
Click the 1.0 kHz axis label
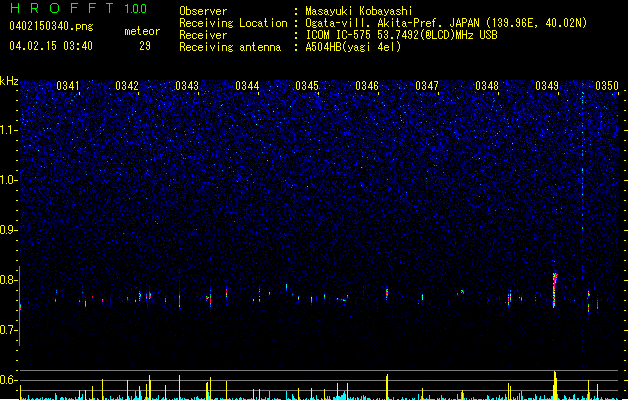pos(9,180)
